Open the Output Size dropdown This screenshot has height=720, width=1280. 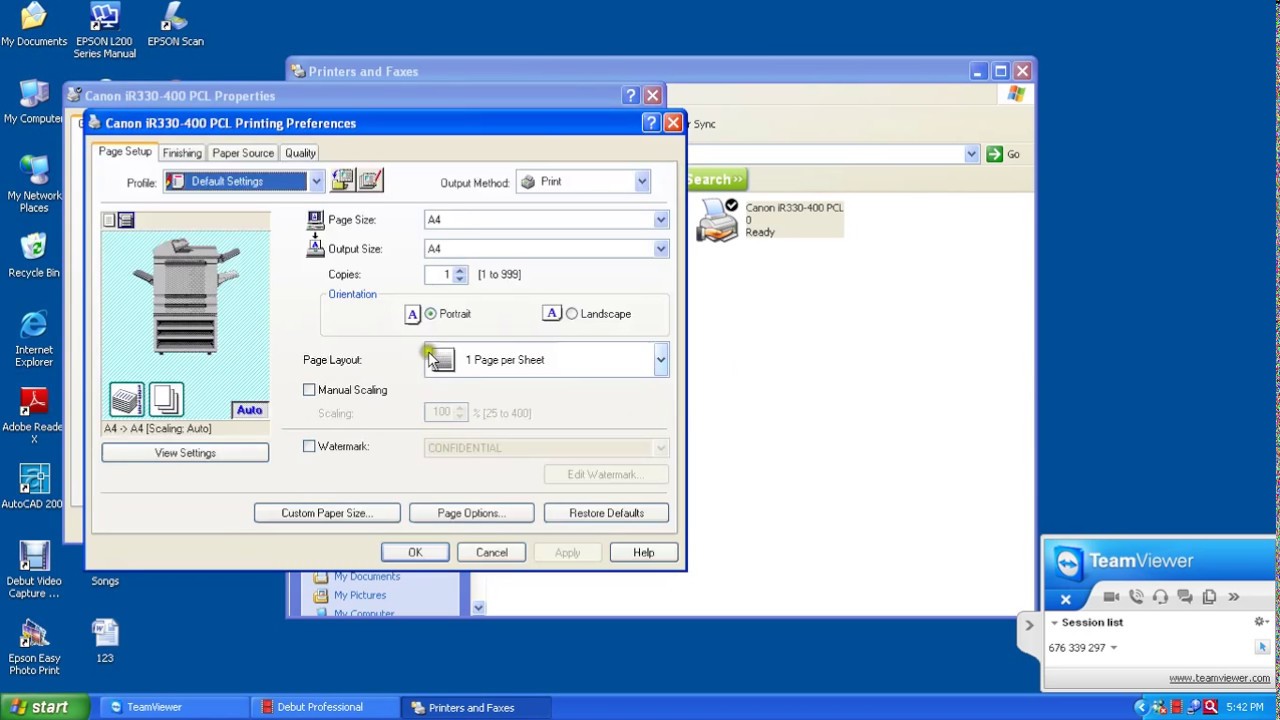pyautogui.click(x=661, y=249)
